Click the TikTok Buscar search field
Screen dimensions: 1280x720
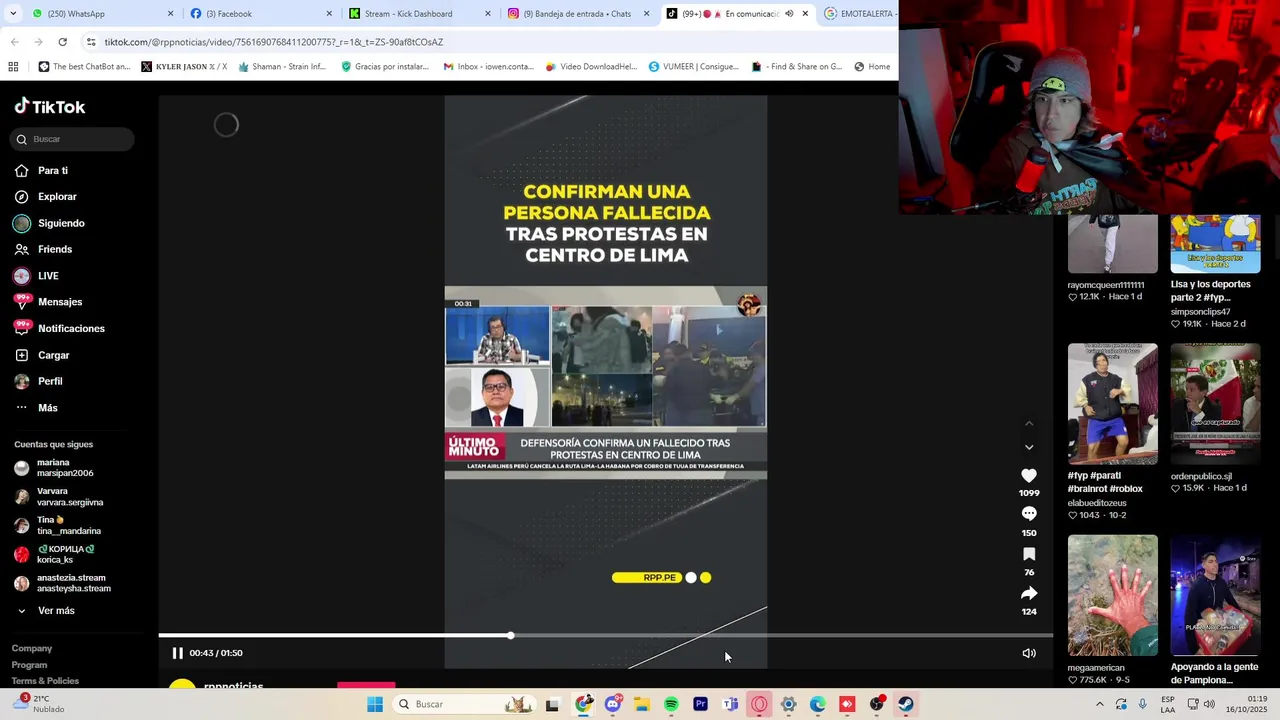coord(72,139)
